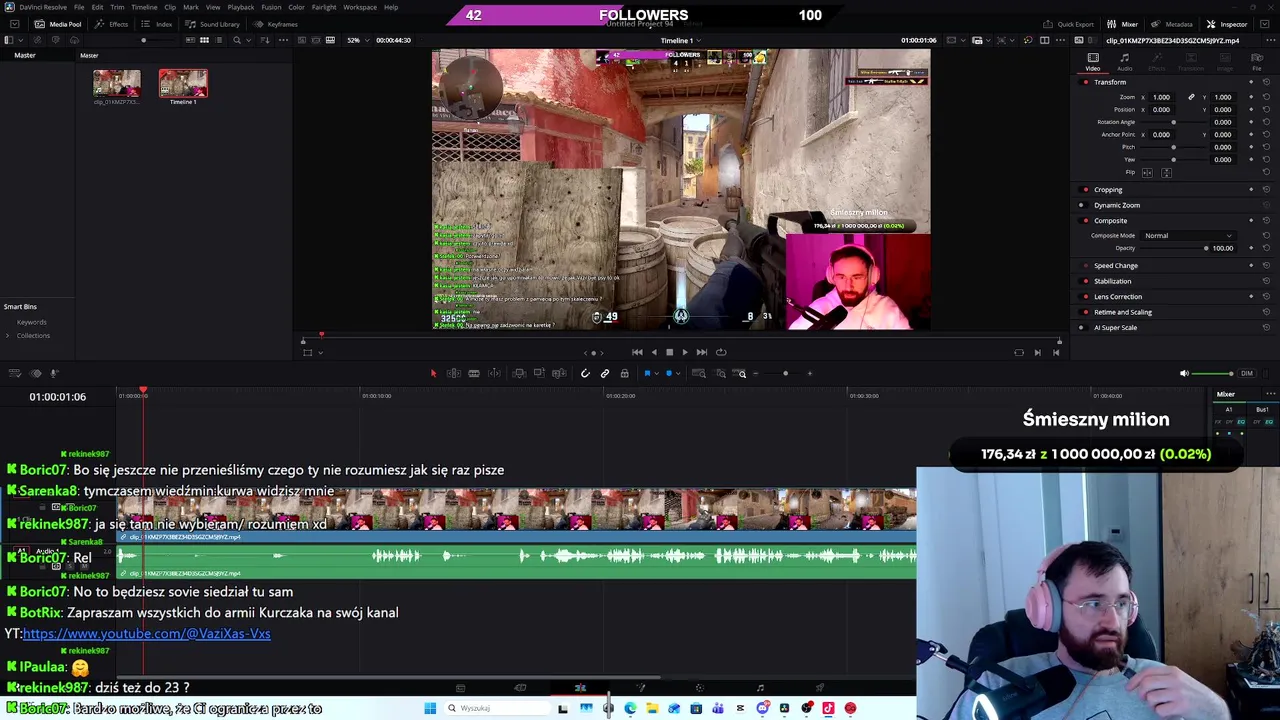Open the Sound Library panel
This screenshot has height=720, width=1280.
pos(213,24)
